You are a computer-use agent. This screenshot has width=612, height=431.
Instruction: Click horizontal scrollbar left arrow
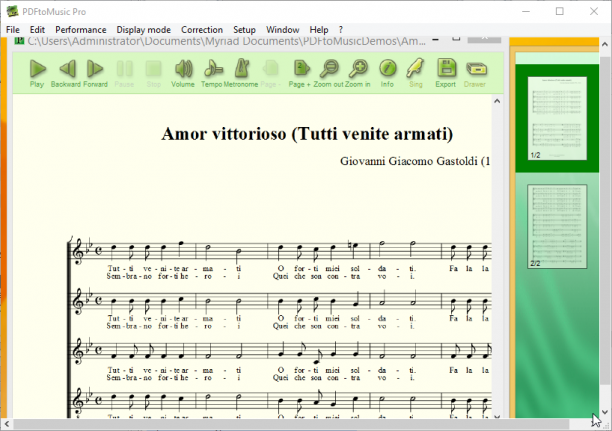coord(7,424)
